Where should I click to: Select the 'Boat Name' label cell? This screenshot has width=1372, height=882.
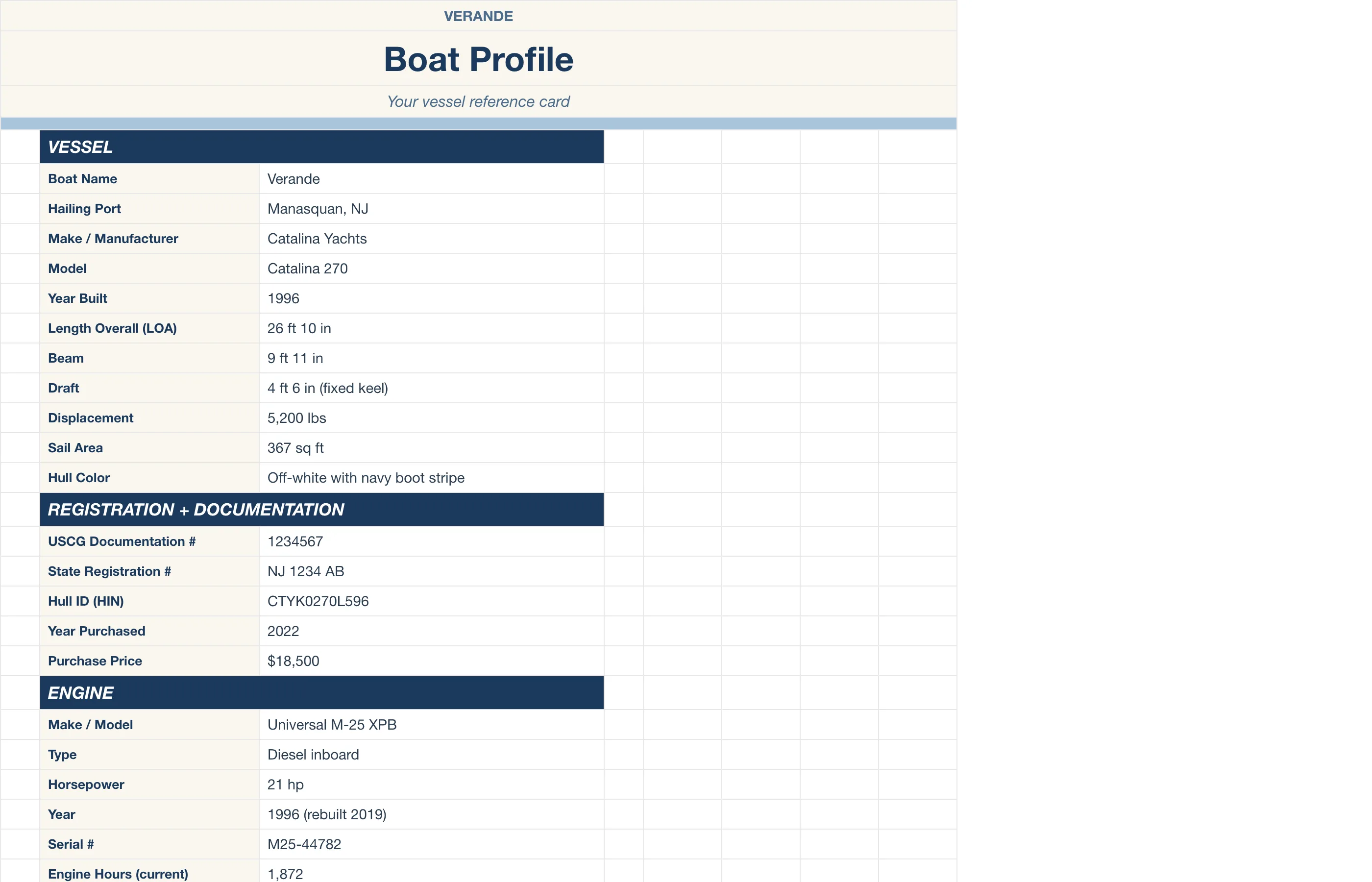[149, 179]
